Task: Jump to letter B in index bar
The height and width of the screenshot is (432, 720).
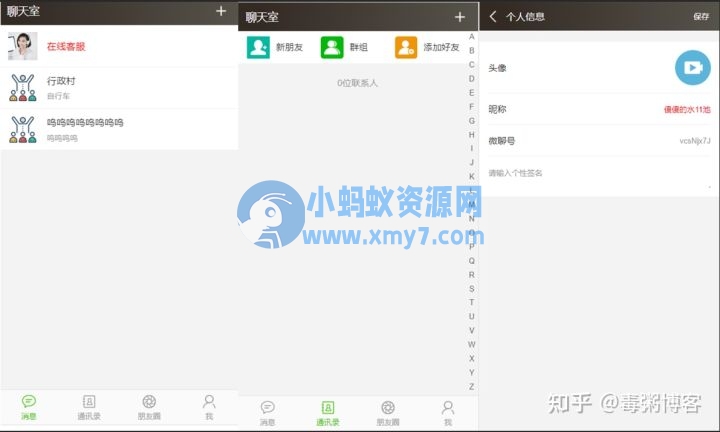Action: (x=472, y=50)
